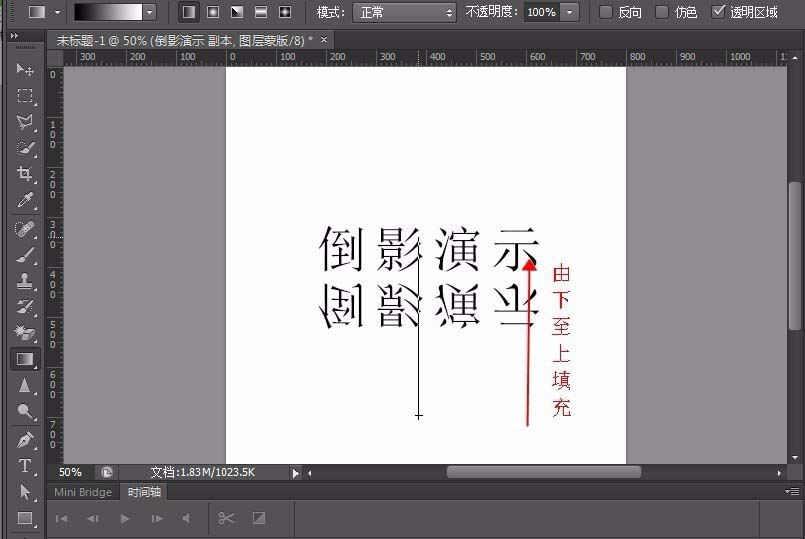Select the Healing Brush tool
805x539 pixels.
[25, 228]
